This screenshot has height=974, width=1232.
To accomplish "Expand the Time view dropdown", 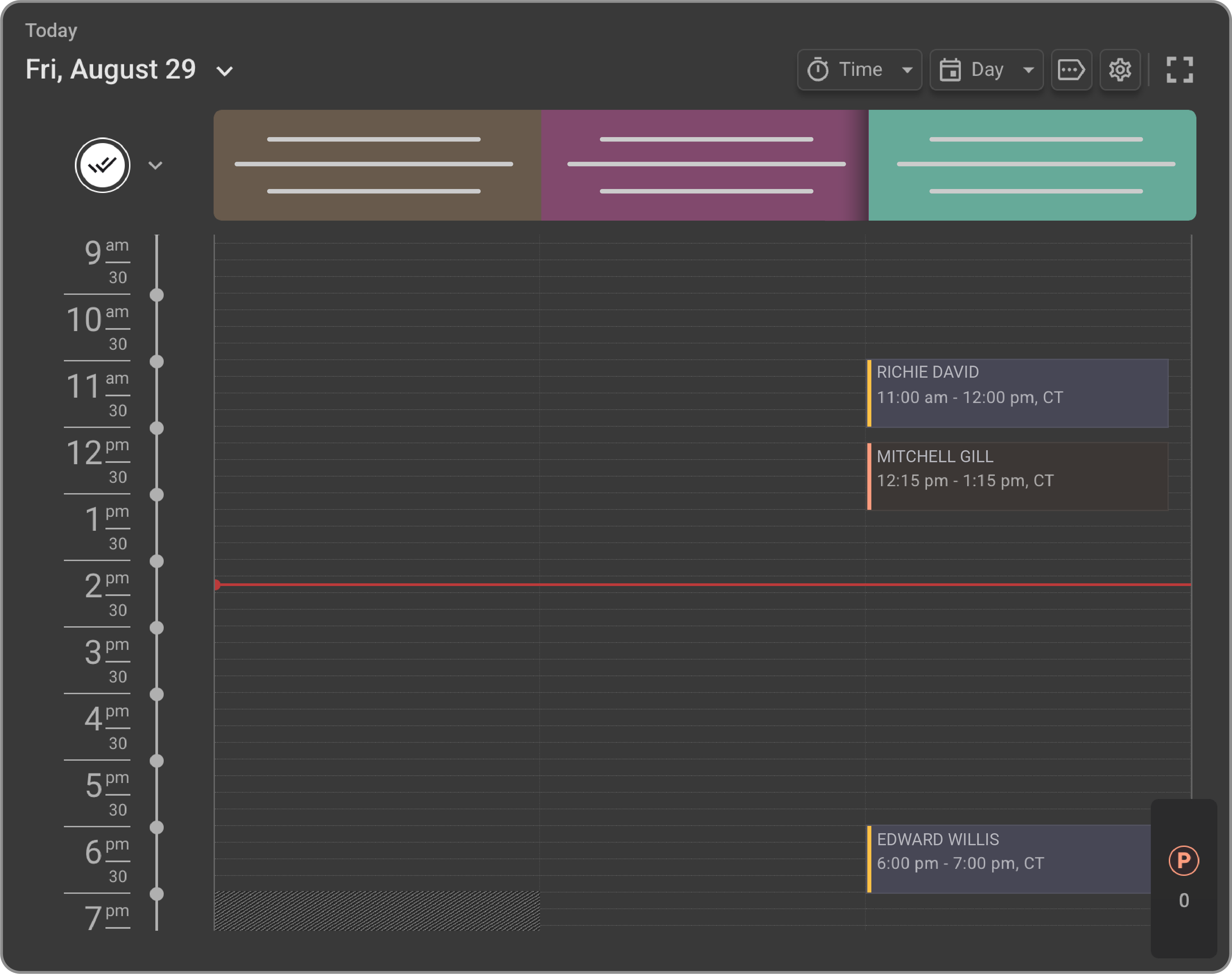I will tap(908, 69).
